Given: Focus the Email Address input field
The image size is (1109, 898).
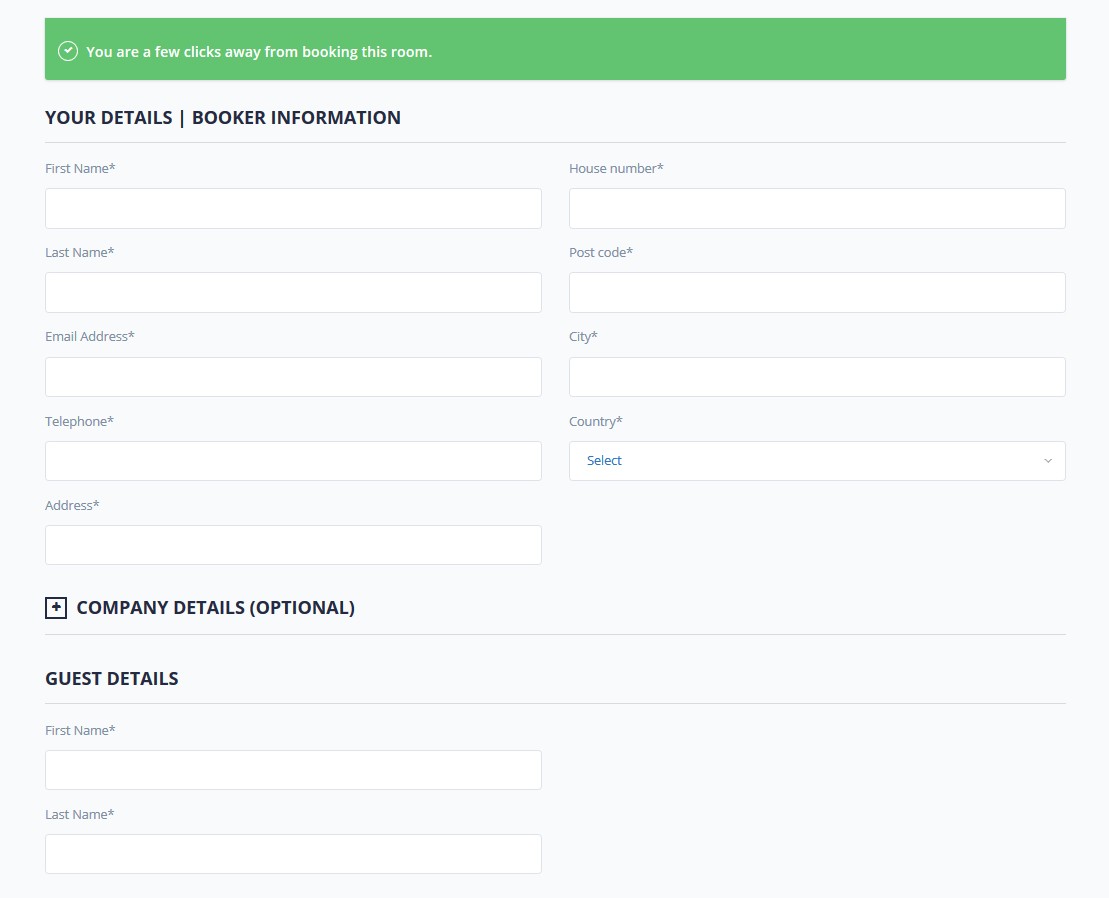Looking at the screenshot, I should coord(293,377).
